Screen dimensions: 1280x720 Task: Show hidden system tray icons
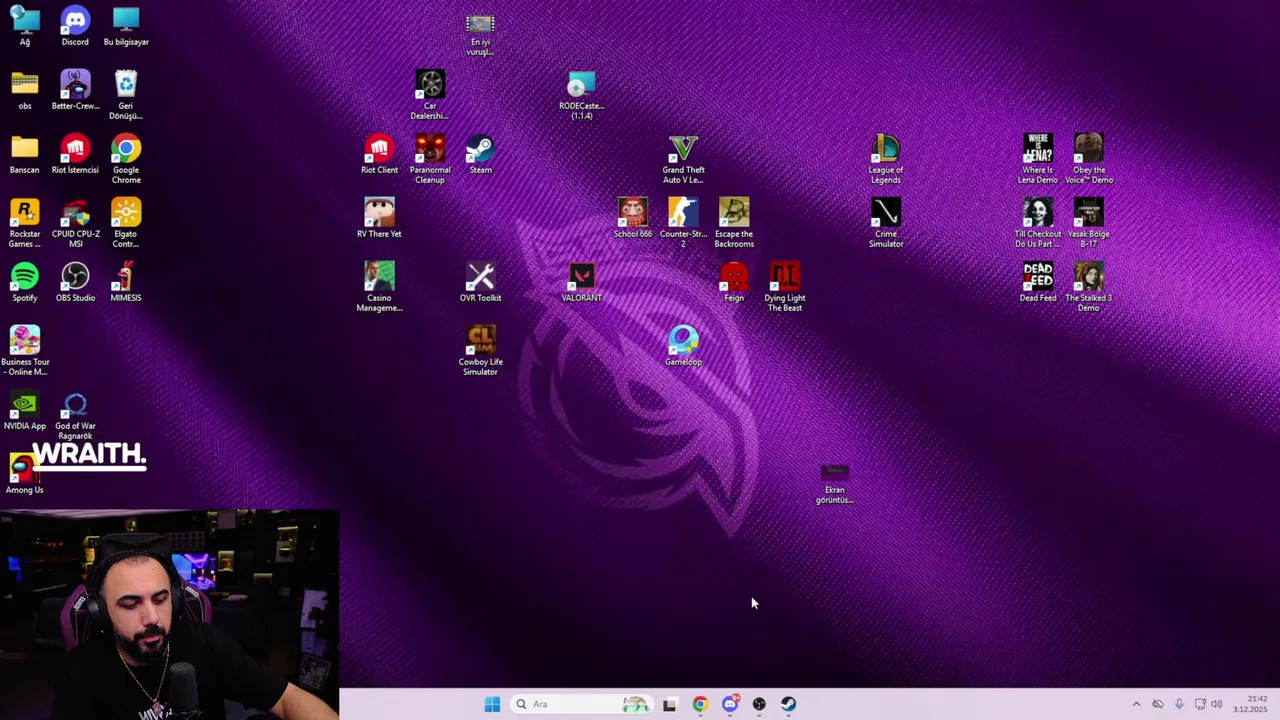(1136, 704)
